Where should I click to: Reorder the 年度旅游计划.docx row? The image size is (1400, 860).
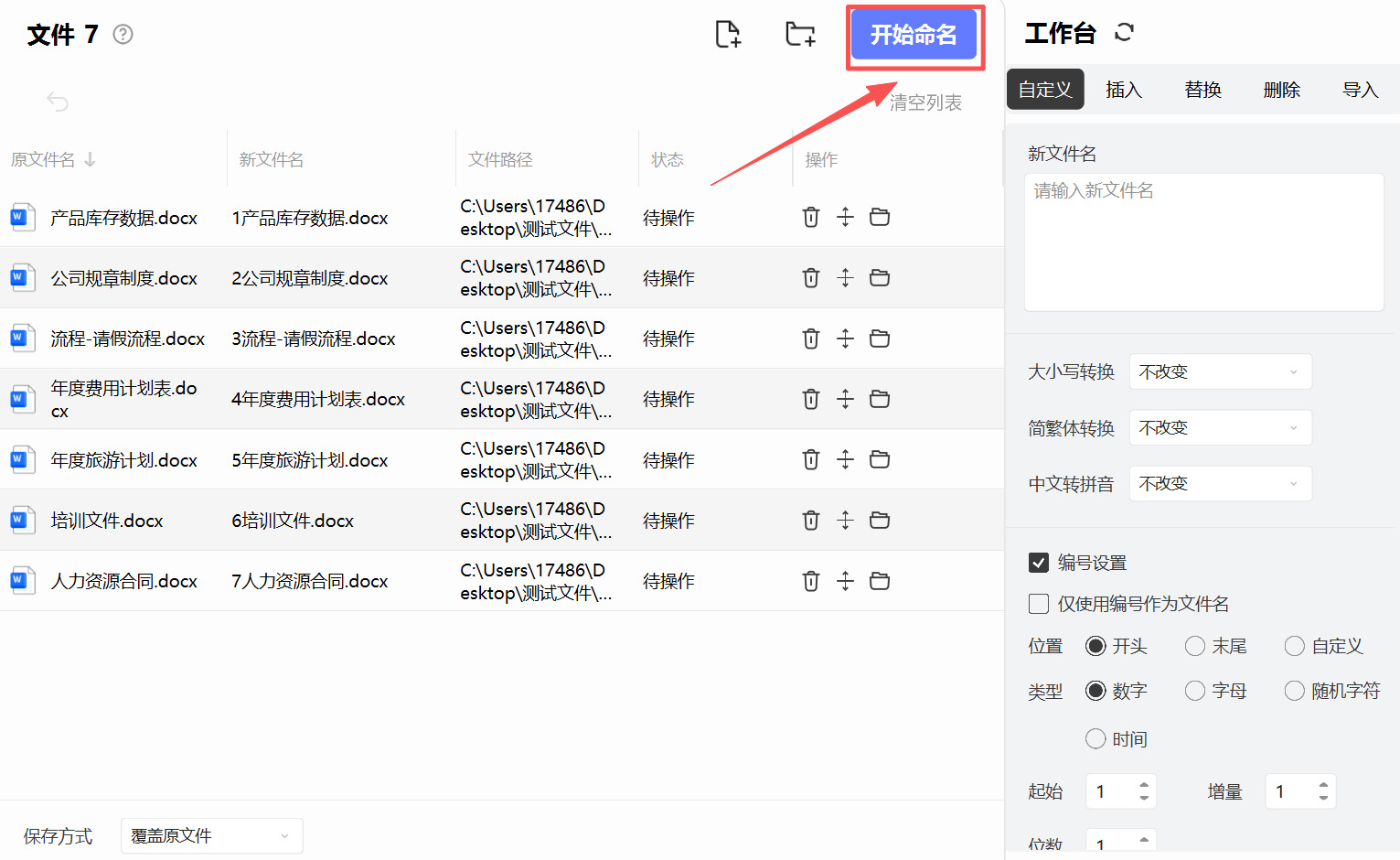coord(845,459)
